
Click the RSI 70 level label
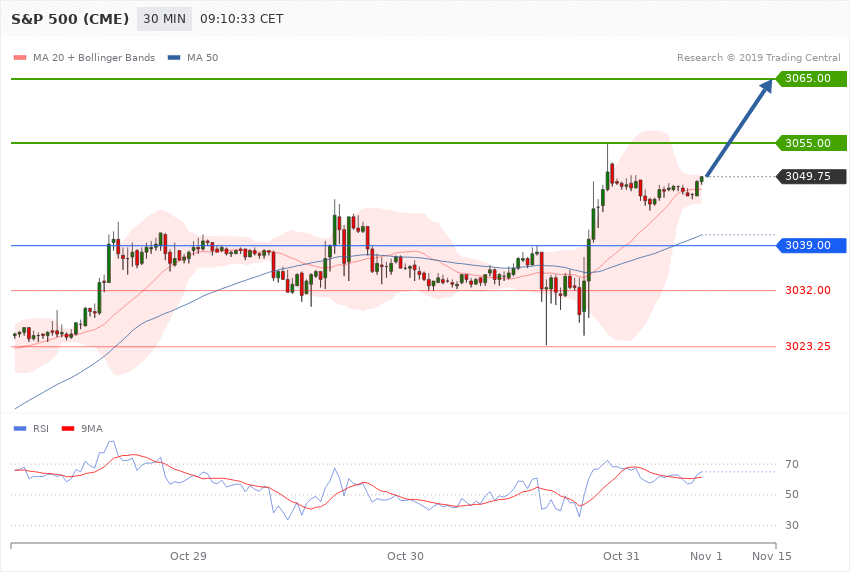792,464
